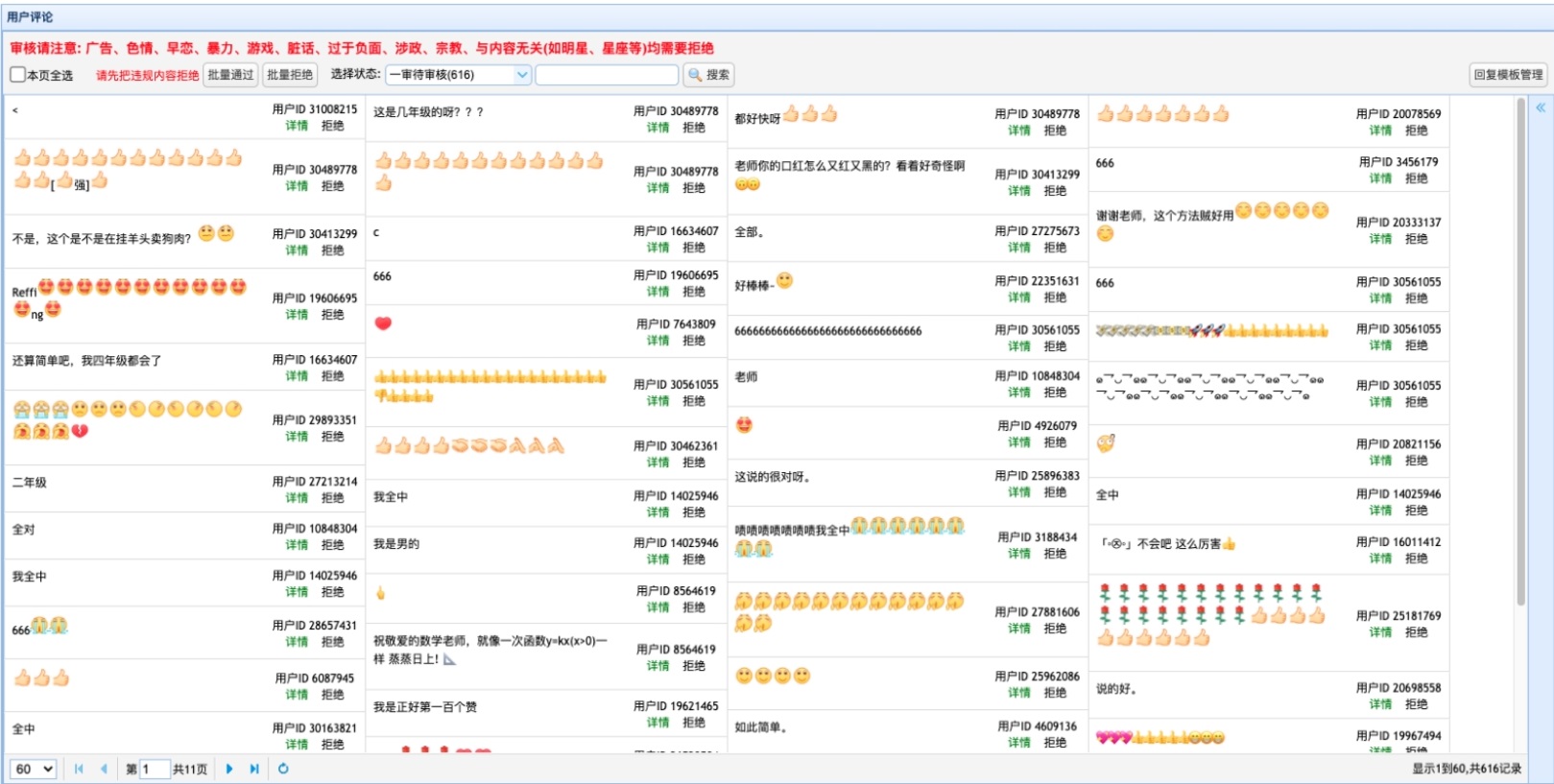The height and width of the screenshot is (784, 1554).
Task: Reject the 这是几年级的呀 comment
Action: click(694, 128)
